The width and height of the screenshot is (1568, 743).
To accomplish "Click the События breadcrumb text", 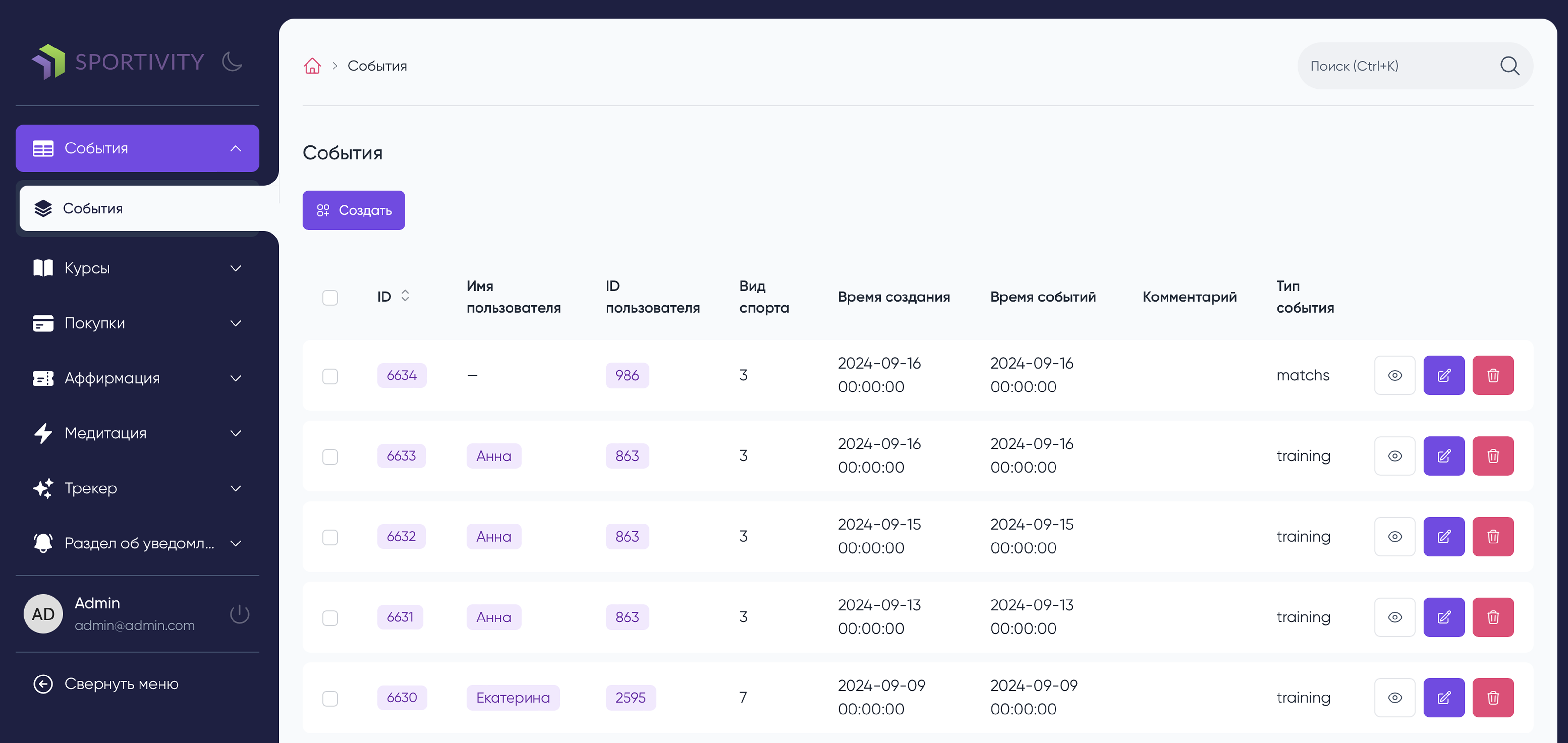I will tap(377, 66).
